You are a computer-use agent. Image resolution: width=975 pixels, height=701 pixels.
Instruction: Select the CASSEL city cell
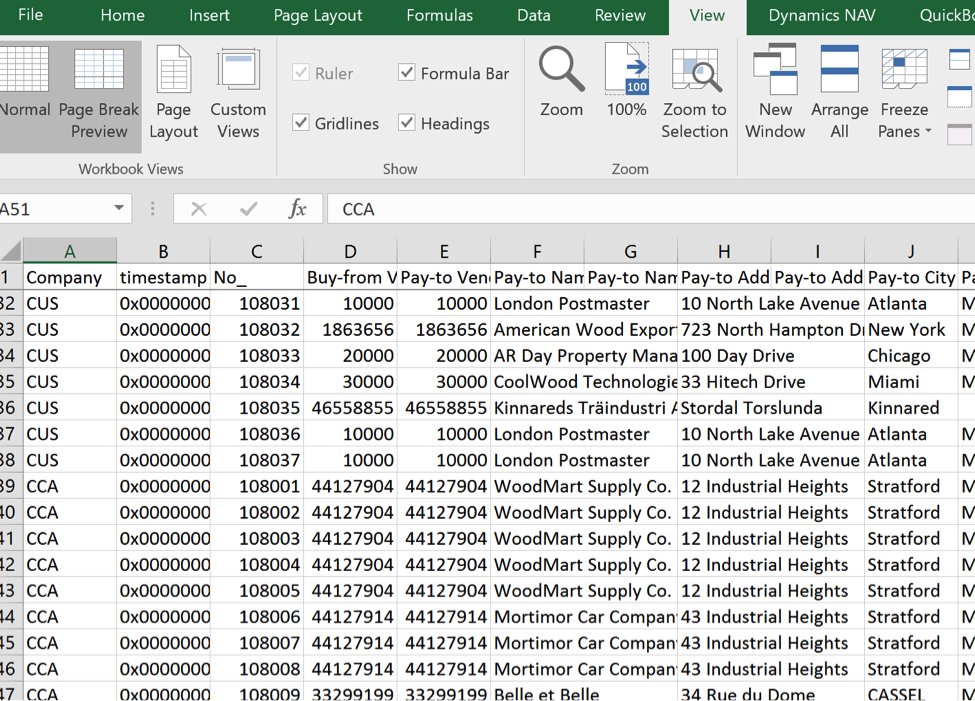tap(911, 692)
